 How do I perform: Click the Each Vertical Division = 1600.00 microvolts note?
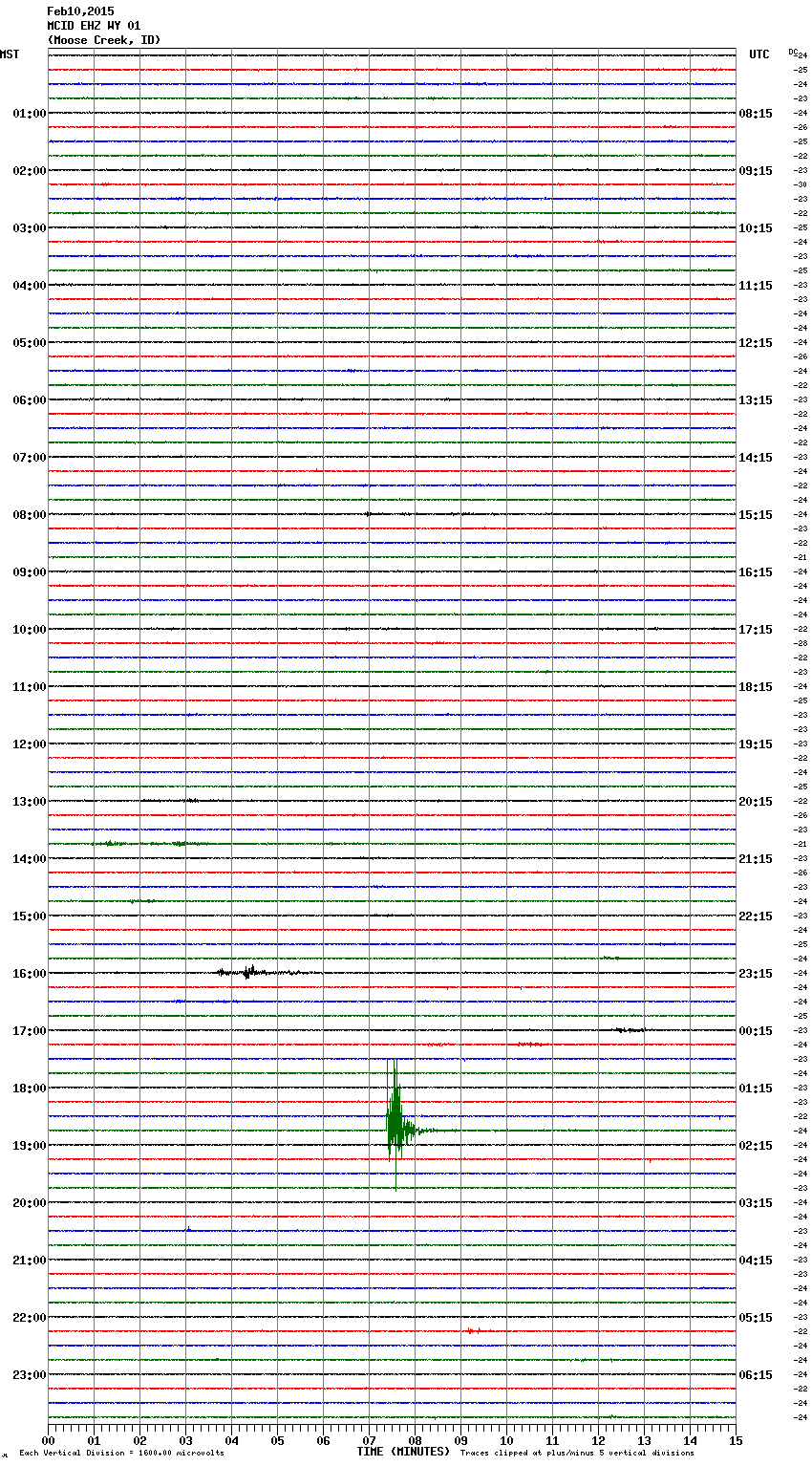tap(121, 1454)
